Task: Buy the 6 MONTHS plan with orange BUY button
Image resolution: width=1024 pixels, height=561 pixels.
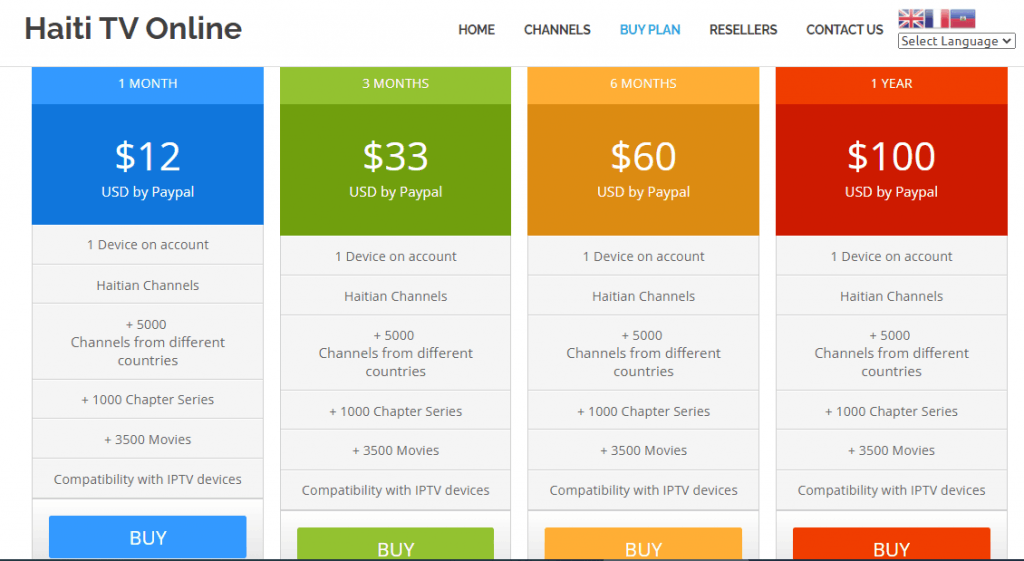Action: point(643,545)
